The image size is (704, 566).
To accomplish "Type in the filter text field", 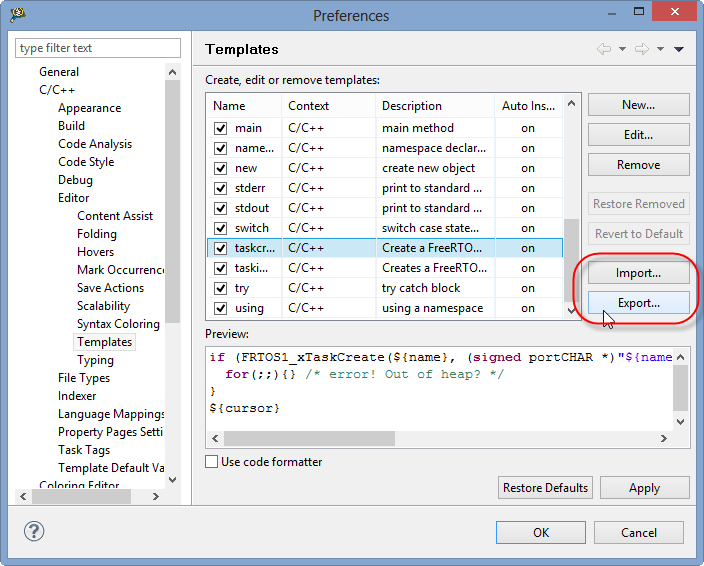I will pyautogui.click(x=98, y=48).
